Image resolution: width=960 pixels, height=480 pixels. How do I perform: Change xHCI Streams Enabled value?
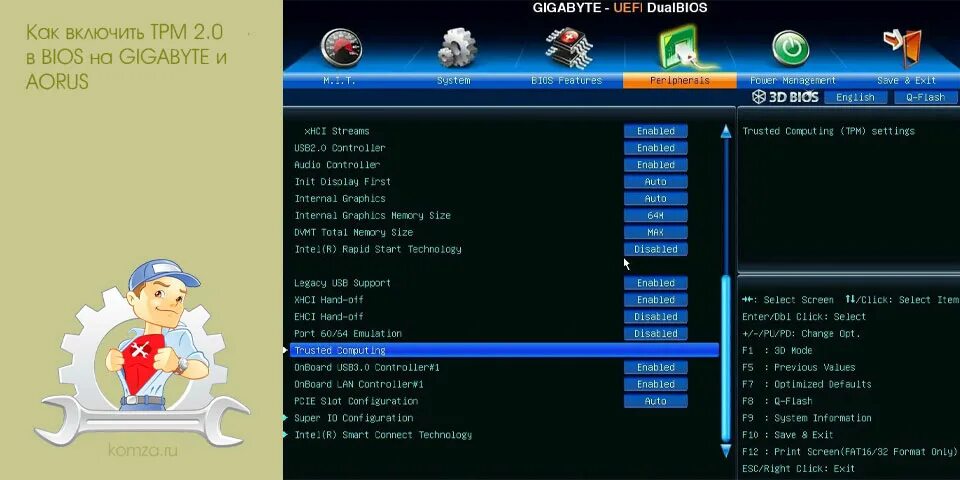click(656, 131)
